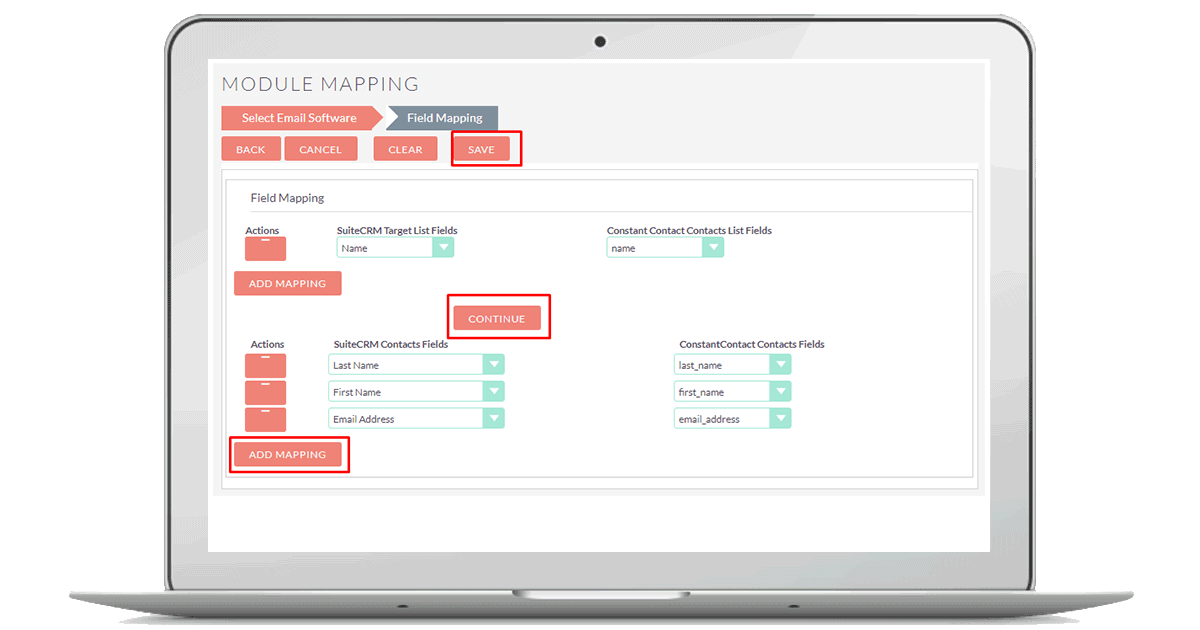Screen dimensions: 1200x630
Task: Clear the mapping fields
Action: (405, 149)
